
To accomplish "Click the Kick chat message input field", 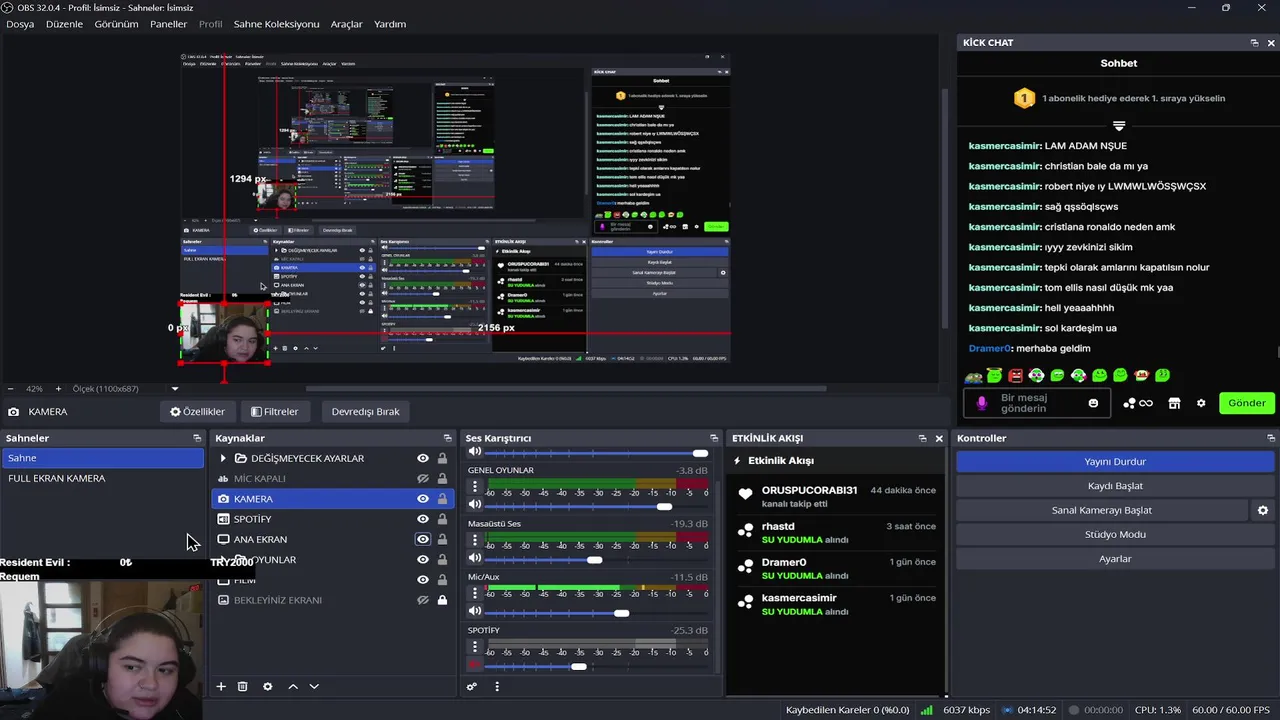I will tap(1036, 403).
